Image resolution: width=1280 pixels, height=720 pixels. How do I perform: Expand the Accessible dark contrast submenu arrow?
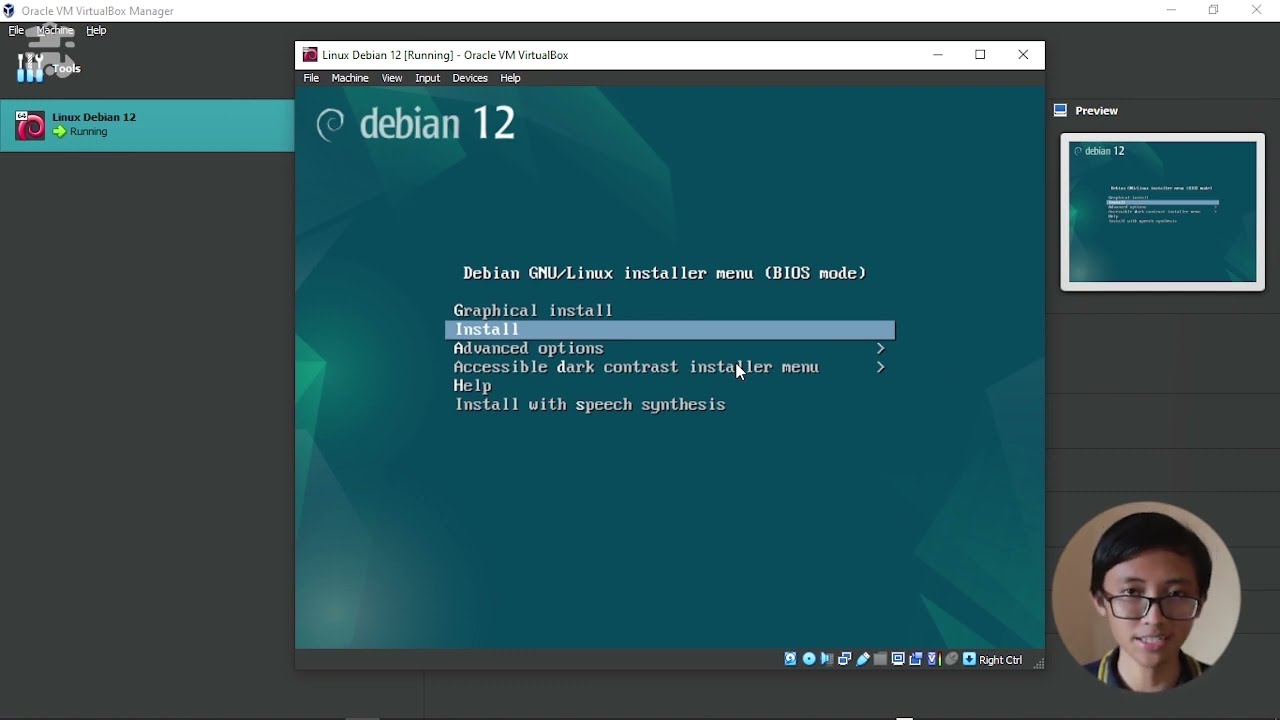(x=880, y=367)
